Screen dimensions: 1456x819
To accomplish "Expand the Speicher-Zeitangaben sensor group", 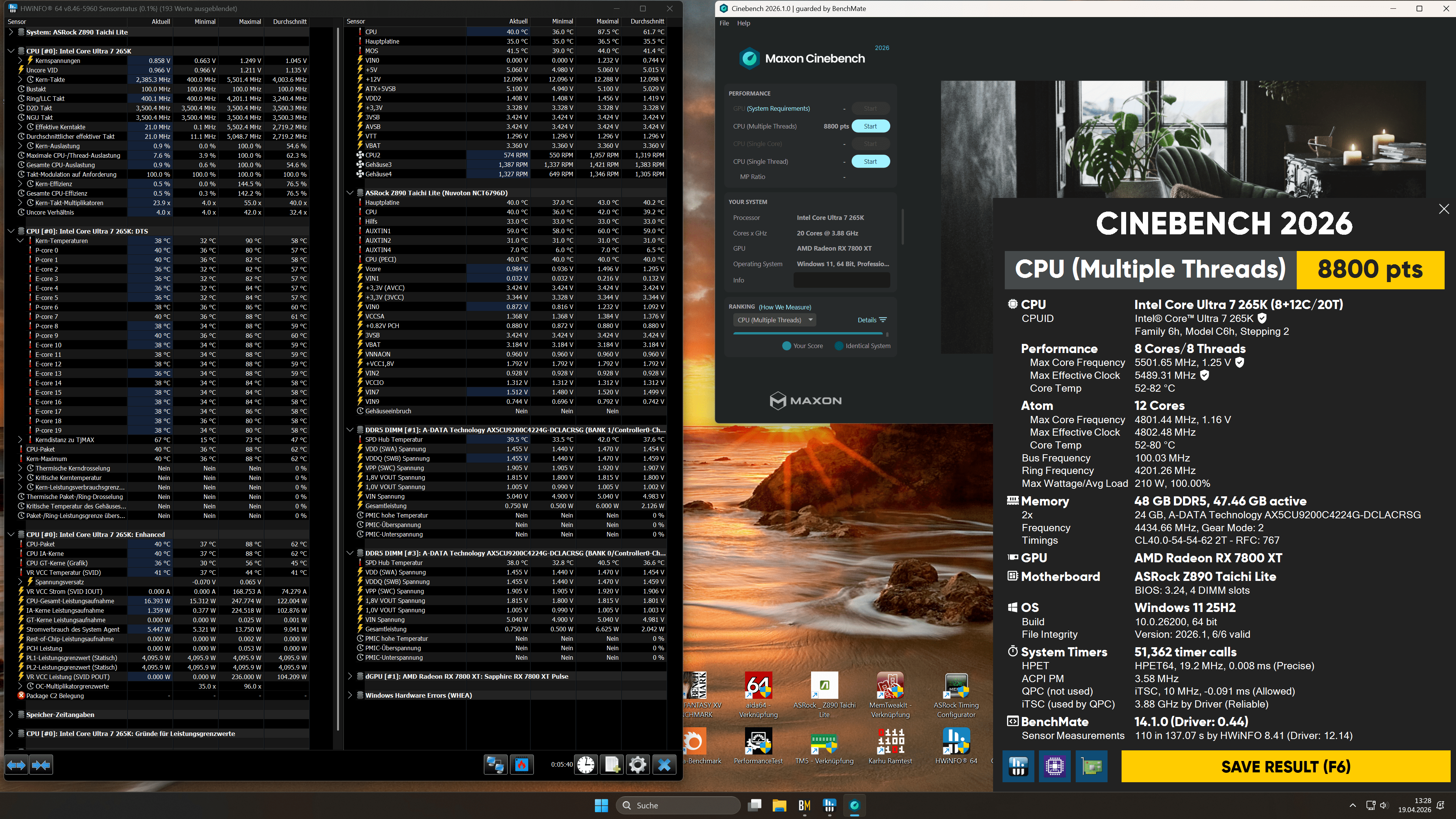I will (x=11, y=714).
